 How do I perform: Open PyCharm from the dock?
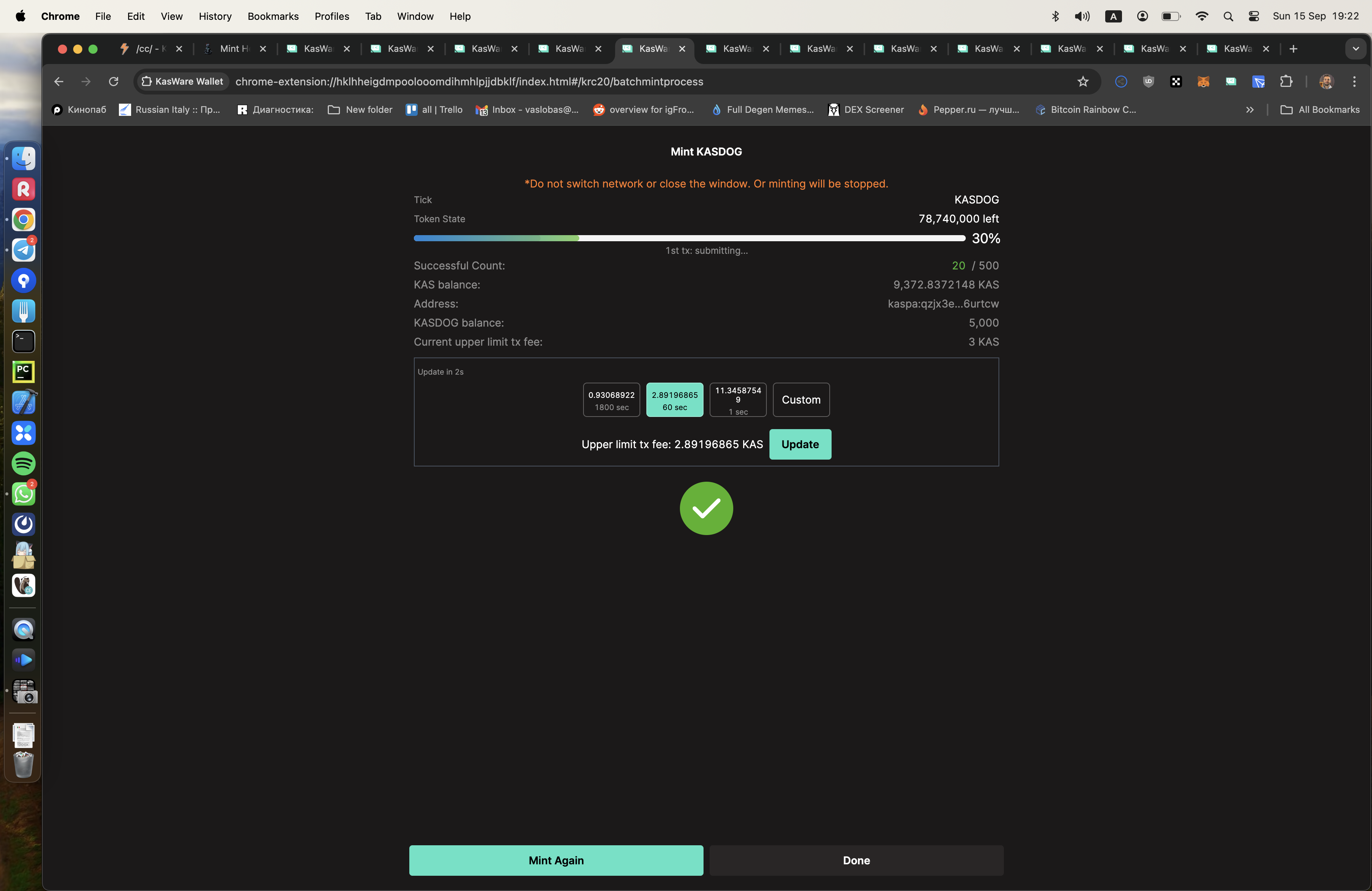[x=24, y=372]
